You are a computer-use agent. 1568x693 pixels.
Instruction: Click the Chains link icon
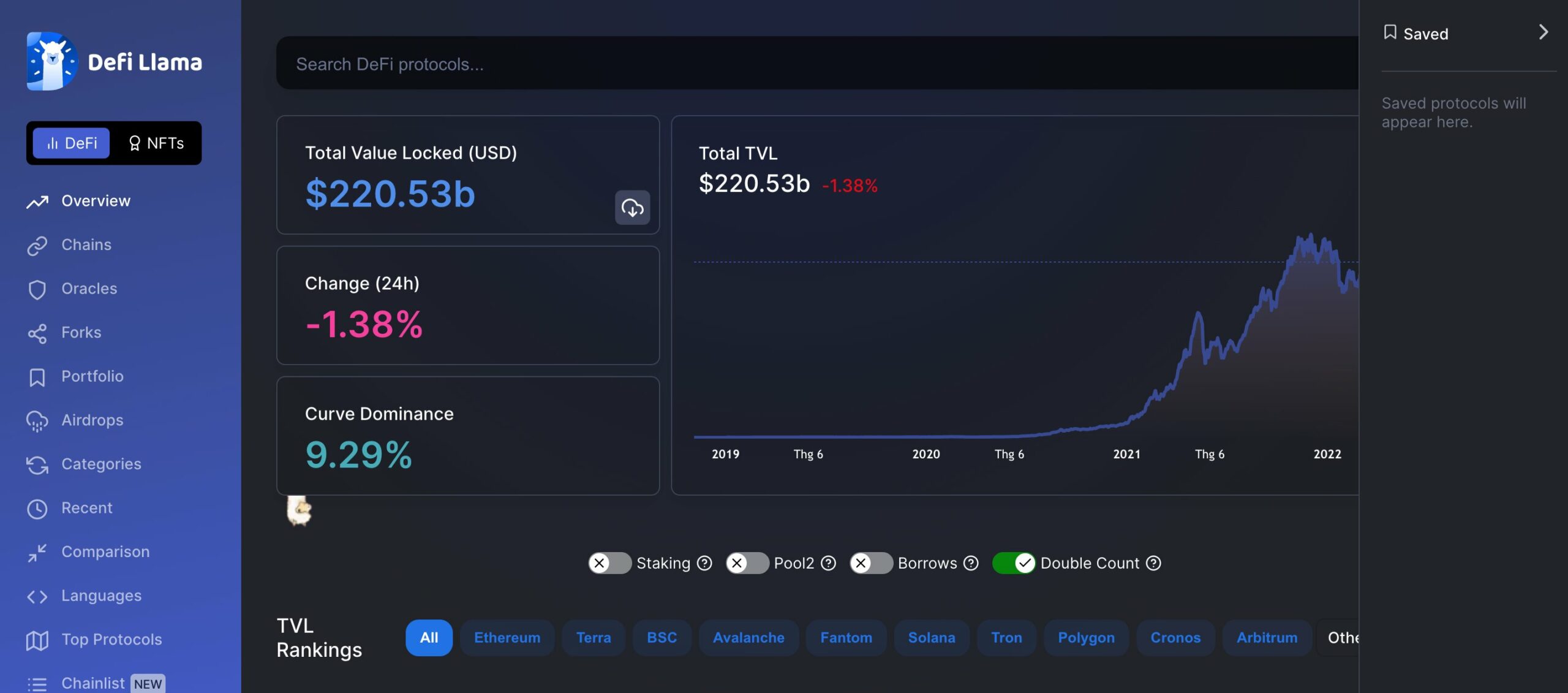click(37, 245)
